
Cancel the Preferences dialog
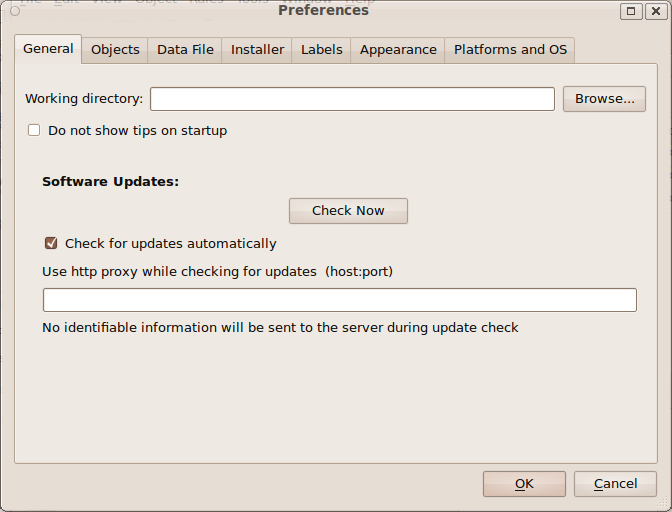click(x=615, y=484)
